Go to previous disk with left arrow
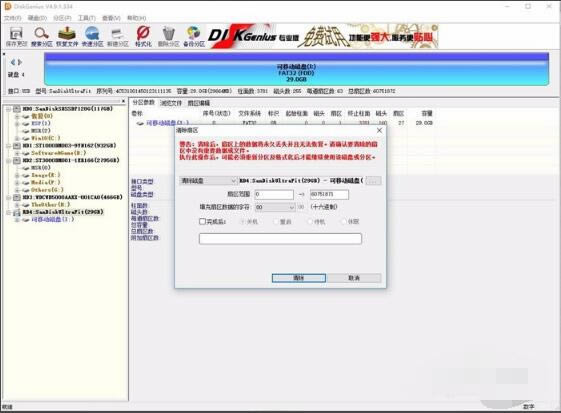 coord(13,62)
